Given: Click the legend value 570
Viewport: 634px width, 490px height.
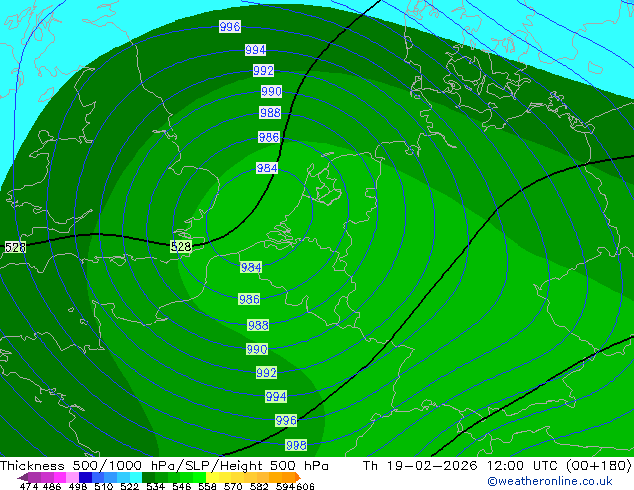Looking at the screenshot, I should [233, 486].
